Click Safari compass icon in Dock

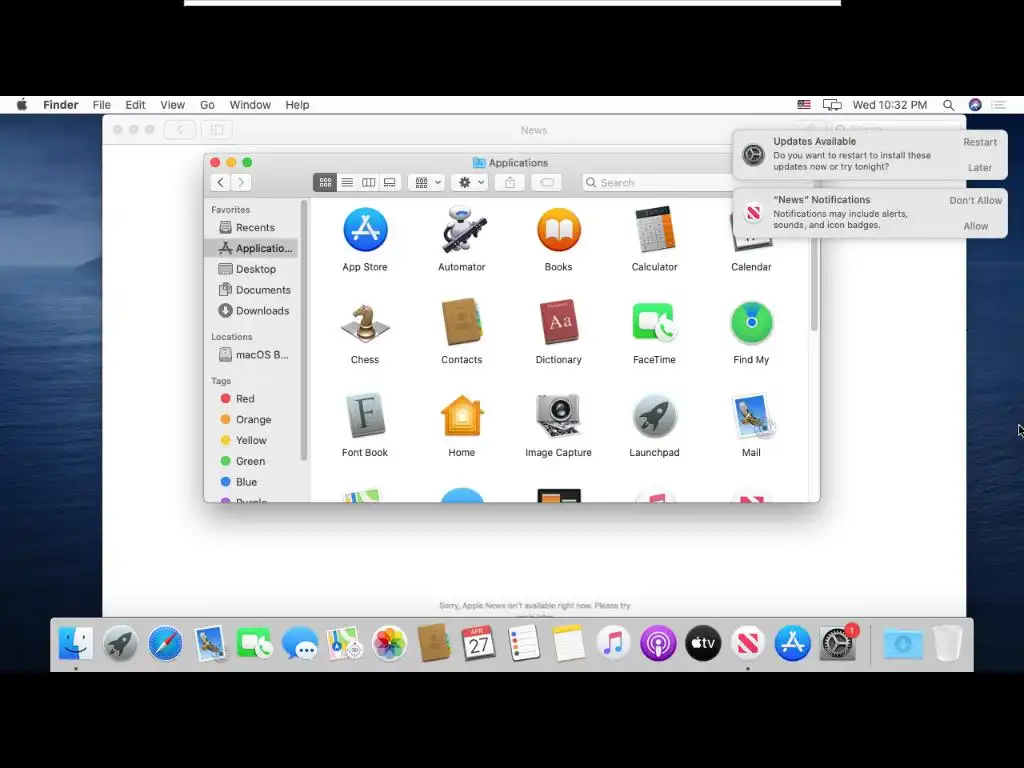point(165,643)
